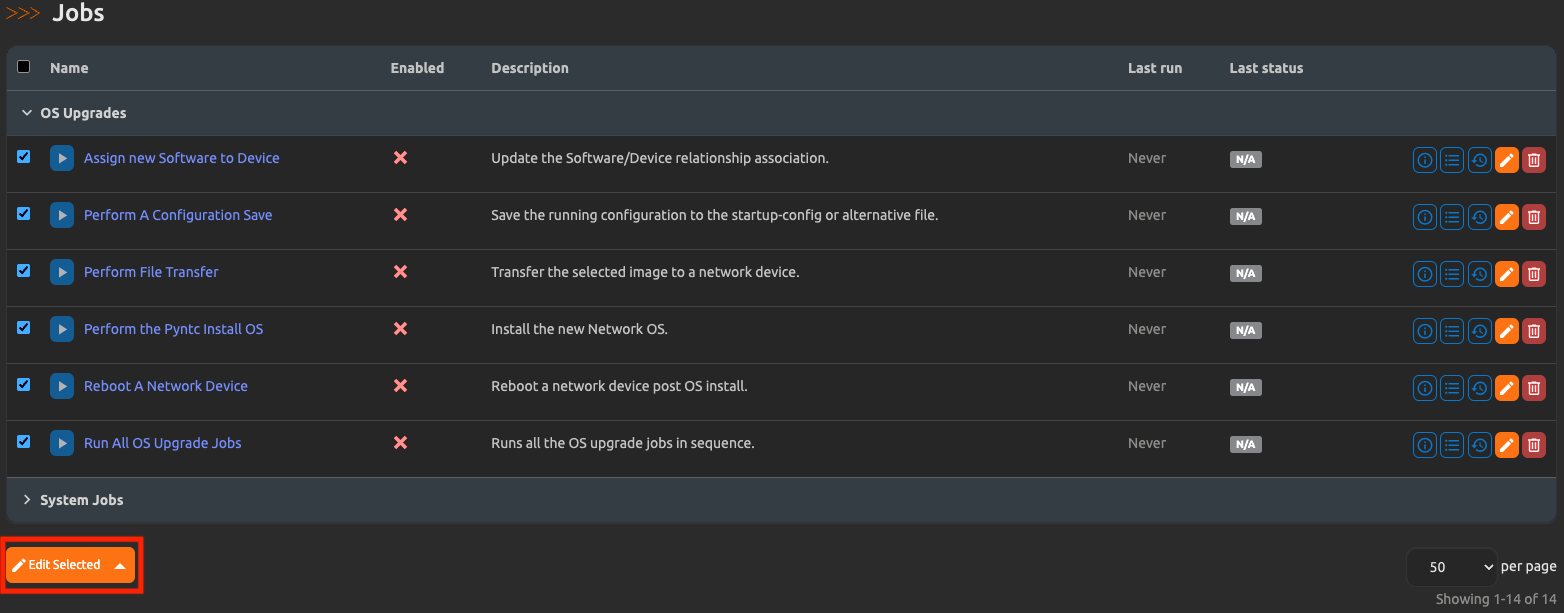Viewport: 1564px width, 613px height.
Task: Expand the System Jobs group
Action: 27,499
